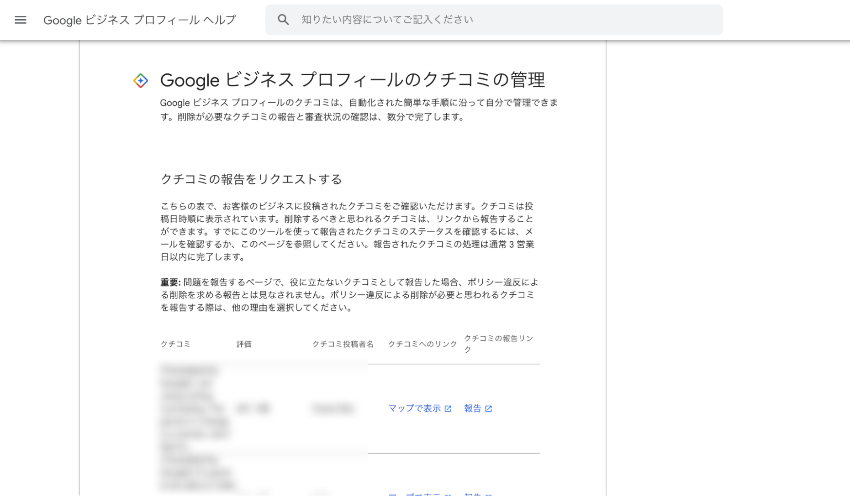Viewport: 850px width, 496px height.
Task: Open the hamburger main menu
Action: 21,20
